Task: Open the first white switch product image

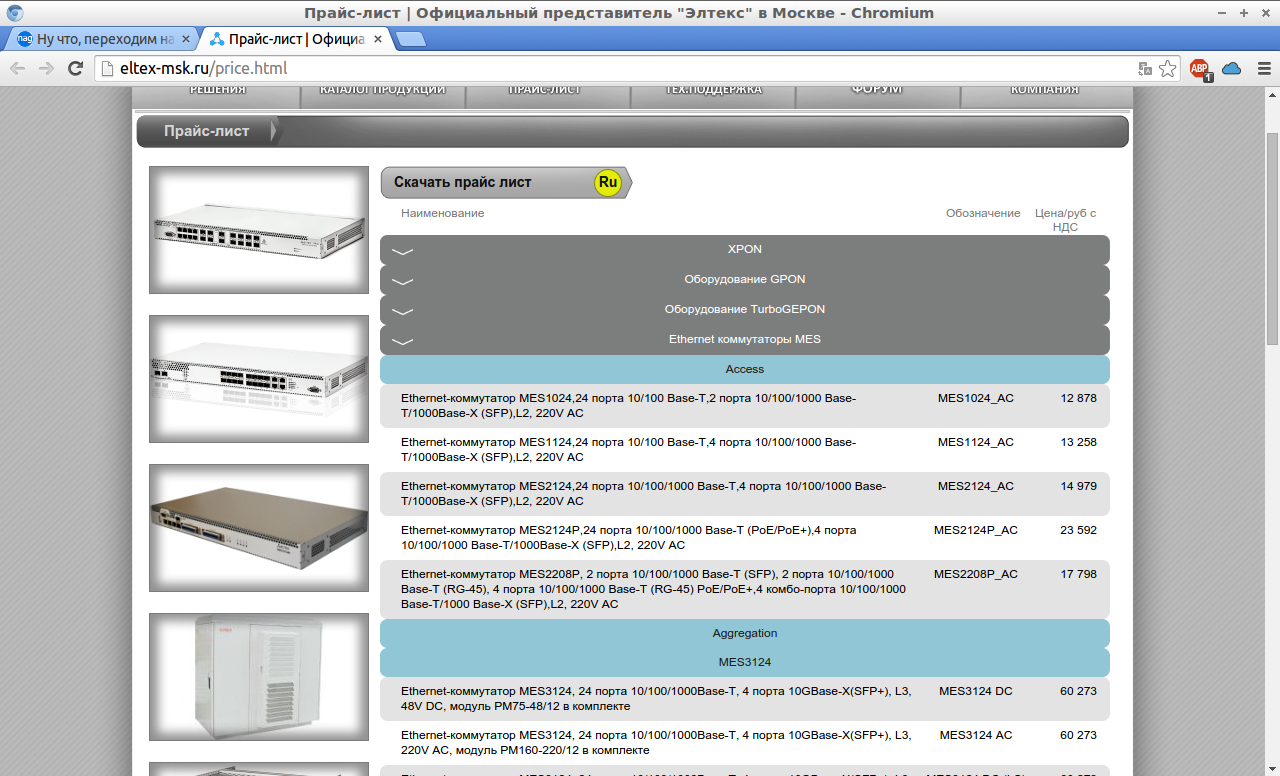Action: 259,230
